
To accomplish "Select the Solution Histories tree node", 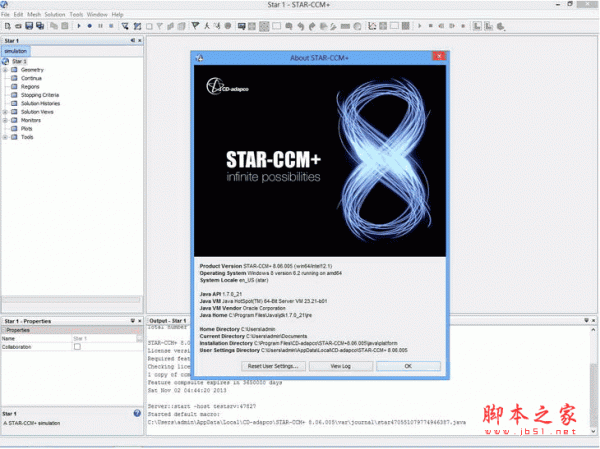I will (41, 103).
